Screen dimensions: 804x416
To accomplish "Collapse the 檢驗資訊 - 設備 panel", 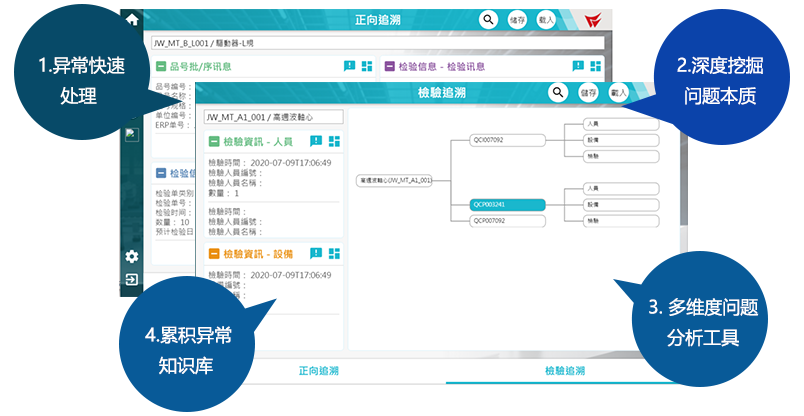I will pos(212,254).
